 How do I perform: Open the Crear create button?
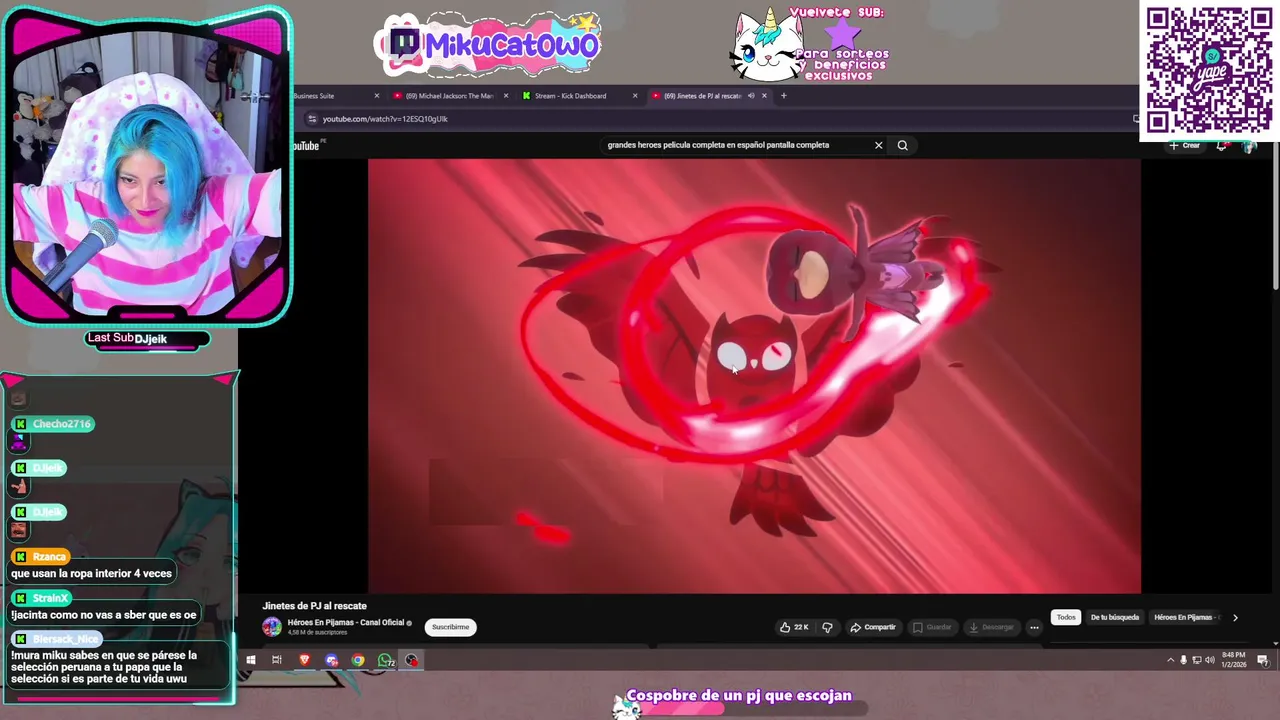1185,146
